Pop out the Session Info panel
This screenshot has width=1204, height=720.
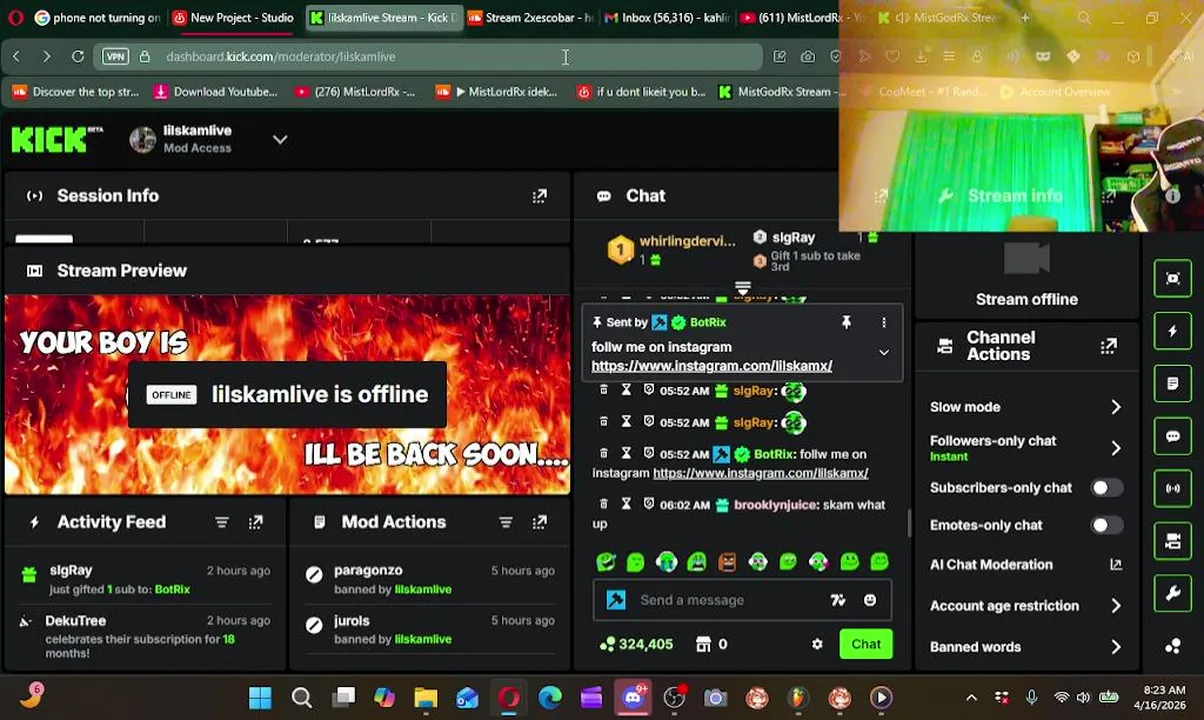(539, 196)
